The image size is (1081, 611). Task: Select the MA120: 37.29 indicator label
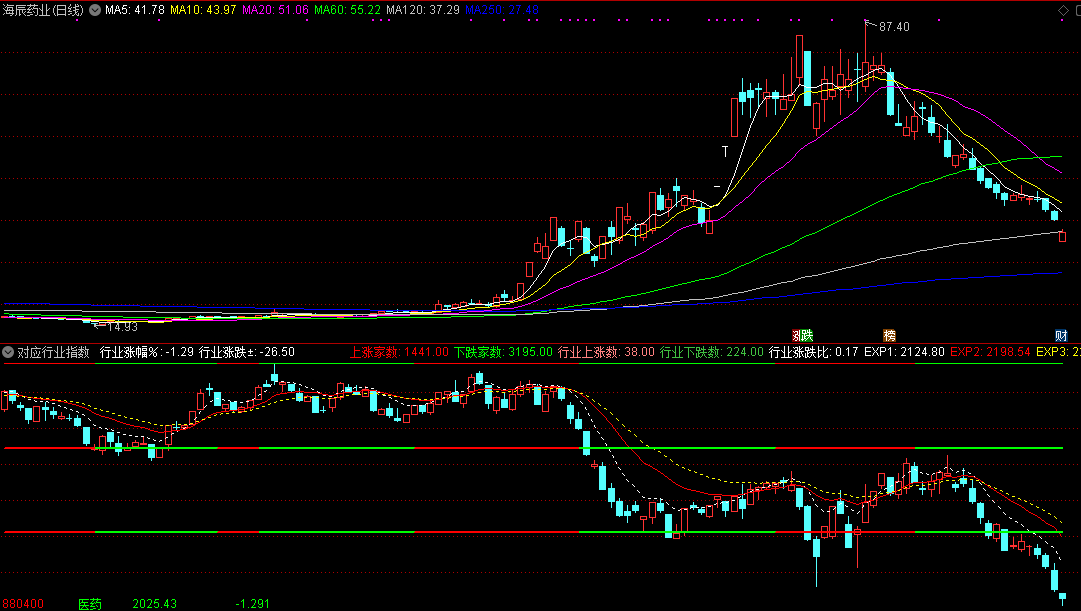[x=422, y=10]
